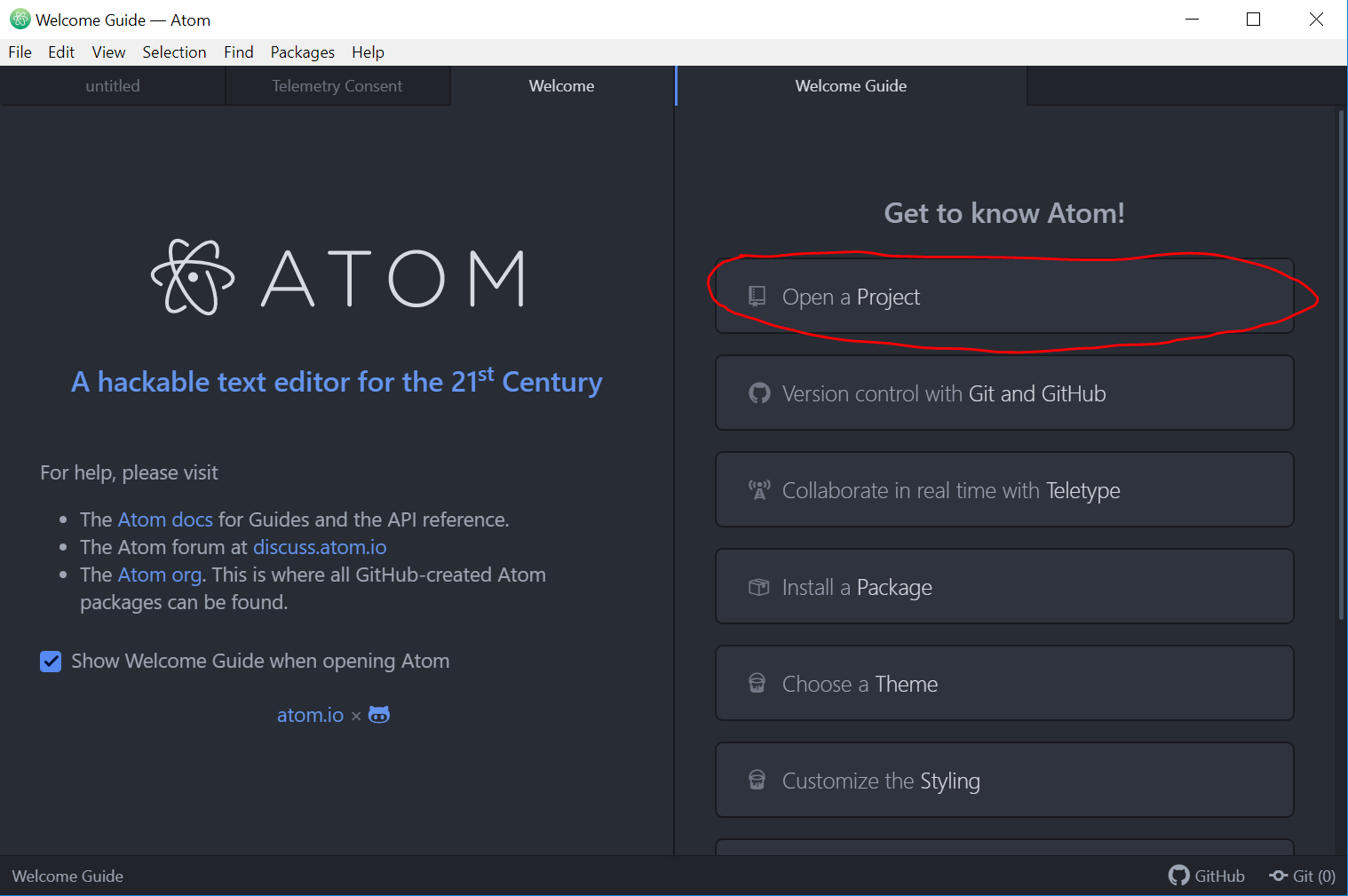Expand the Customize the Styling section
1348x896 pixels.
1004,780
